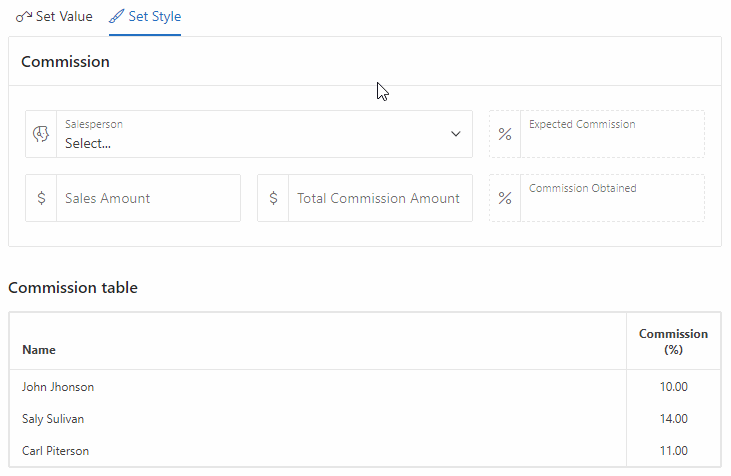Click the Commission Obtained percent icon

505,198
